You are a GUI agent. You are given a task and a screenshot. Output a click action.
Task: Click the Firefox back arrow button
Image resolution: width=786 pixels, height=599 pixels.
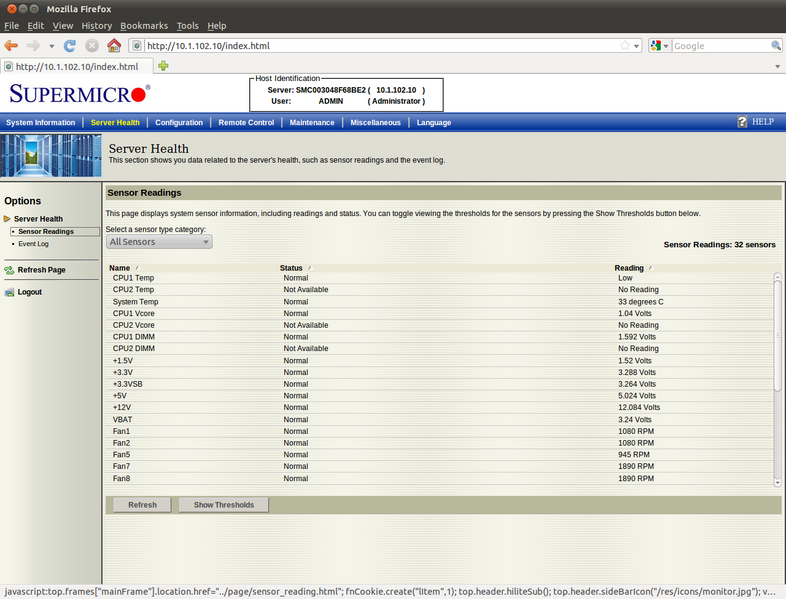click(x=11, y=46)
